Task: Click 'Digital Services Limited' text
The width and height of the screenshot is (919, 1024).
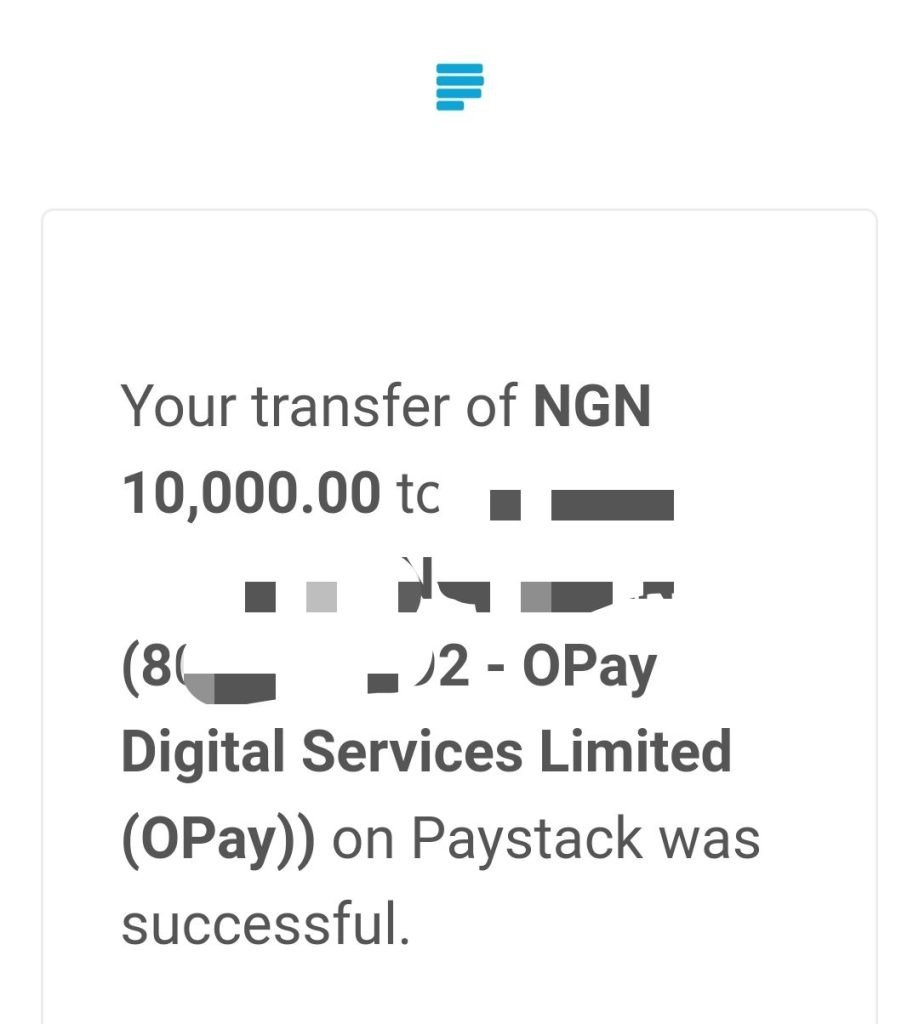Action: [426, 752]
